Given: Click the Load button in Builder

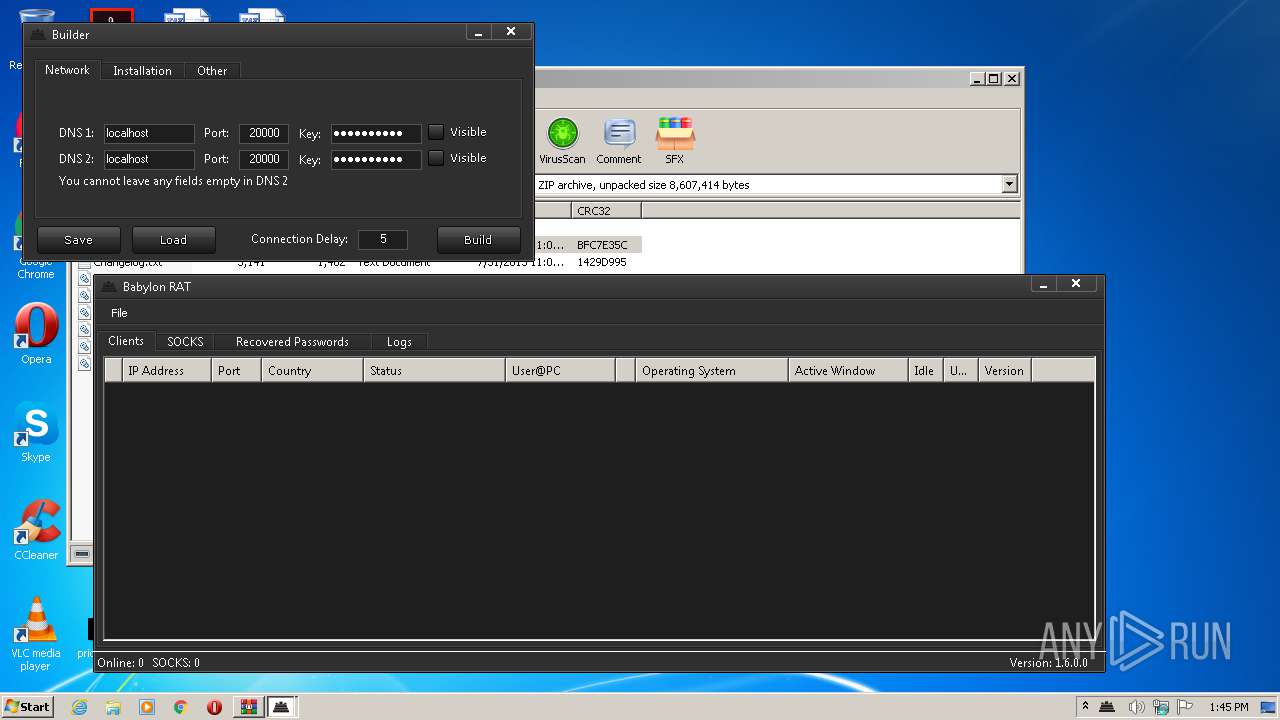Looking at the screenshot, I should [x=173, y=240].
